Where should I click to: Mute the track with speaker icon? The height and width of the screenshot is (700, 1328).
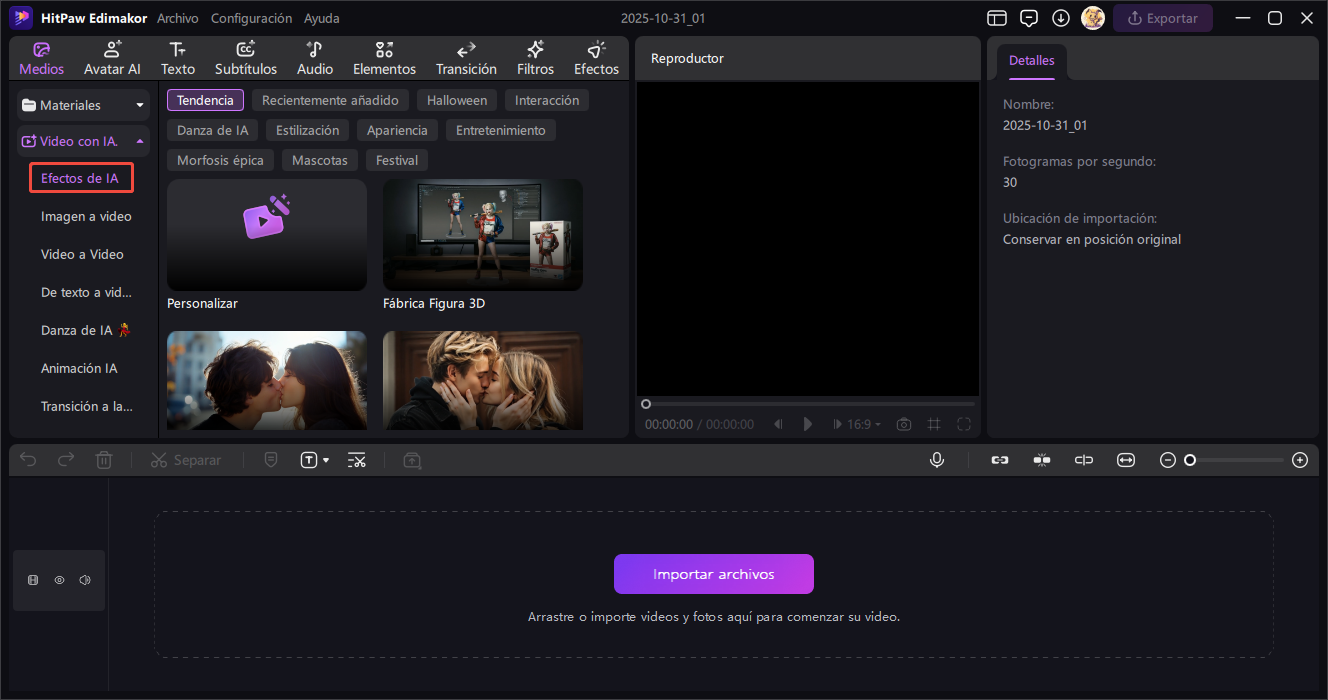coord(85,580)
